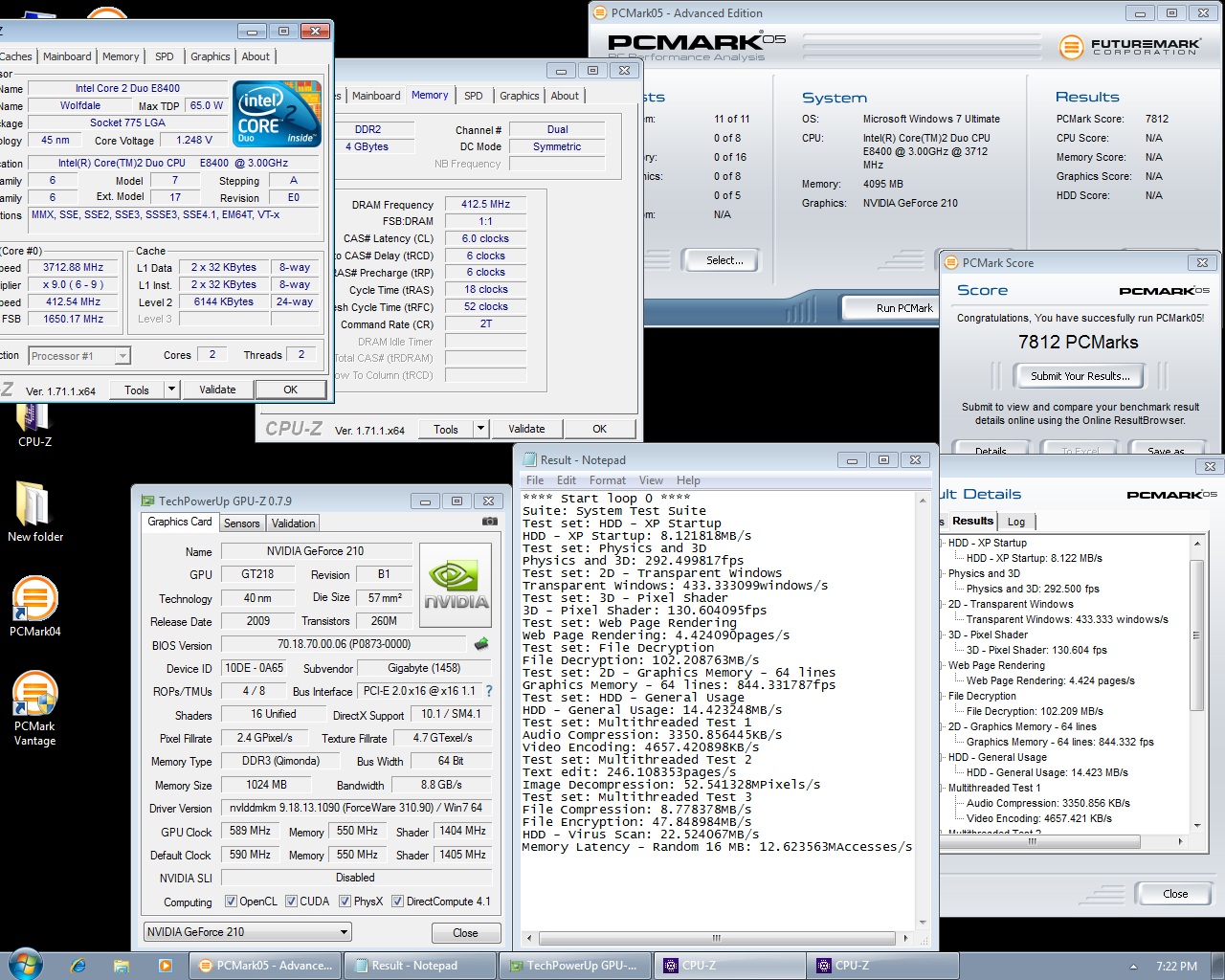Screen dimensions: 1225x980
Task: Toggle the DirectCompute 4.1 checkbox
Action: pos(398,902)
